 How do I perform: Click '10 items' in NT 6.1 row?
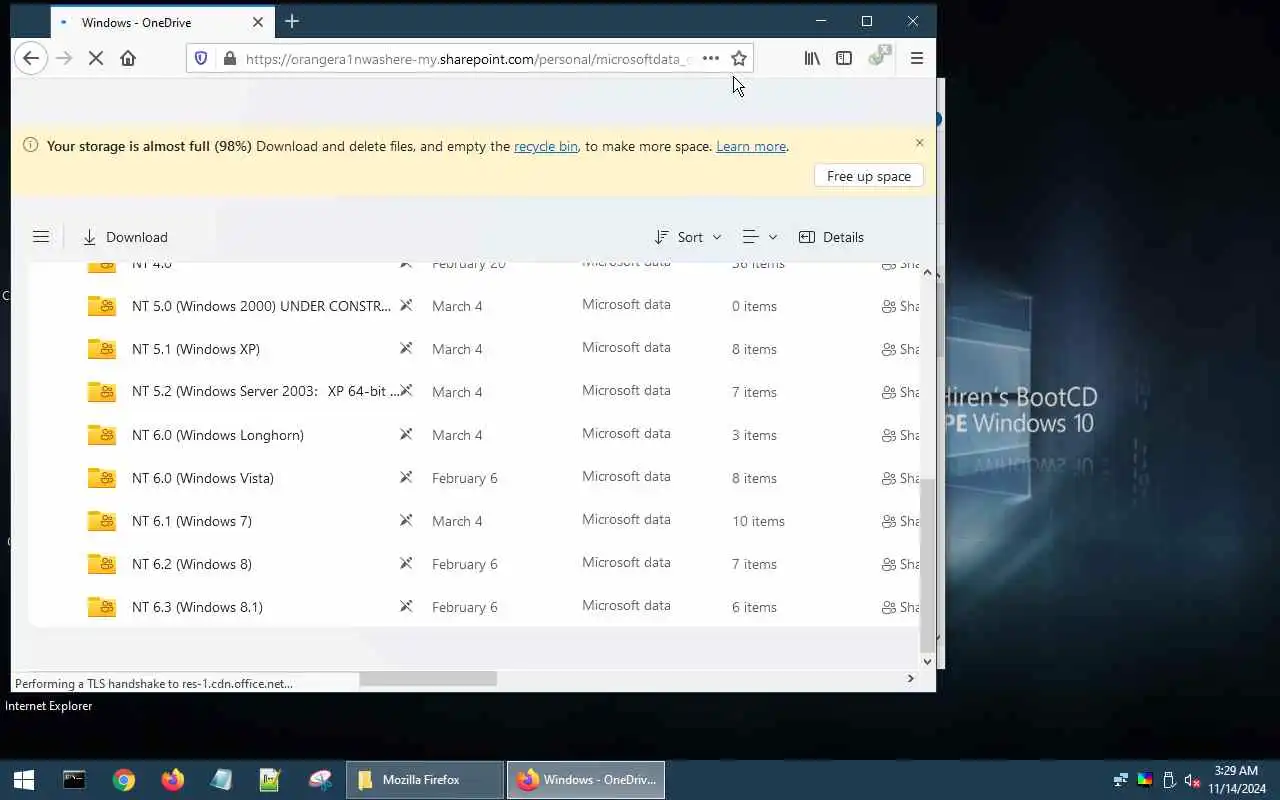pos(758,521)
